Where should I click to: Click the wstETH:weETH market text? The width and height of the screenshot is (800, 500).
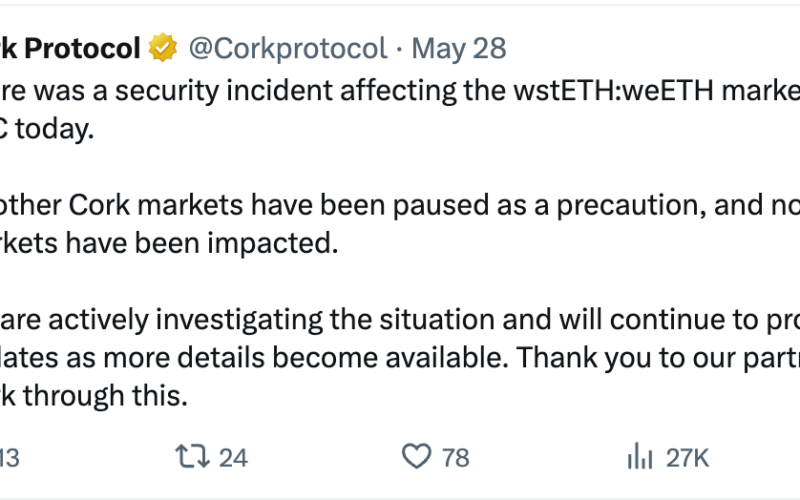tap(656, 90)
